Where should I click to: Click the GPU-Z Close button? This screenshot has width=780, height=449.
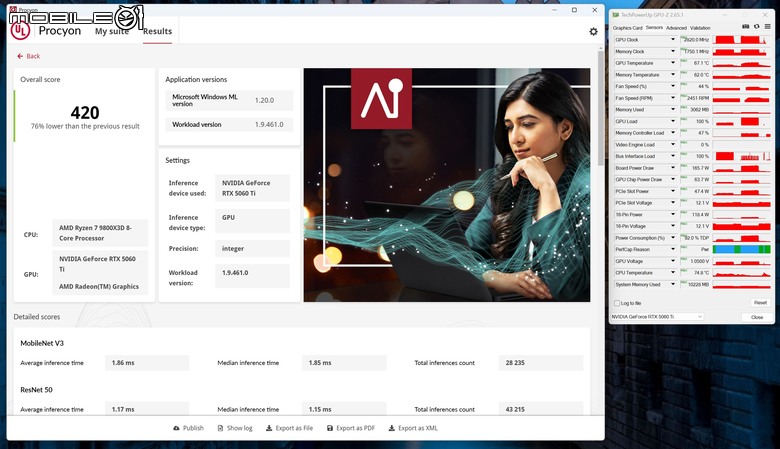point(757,317)
